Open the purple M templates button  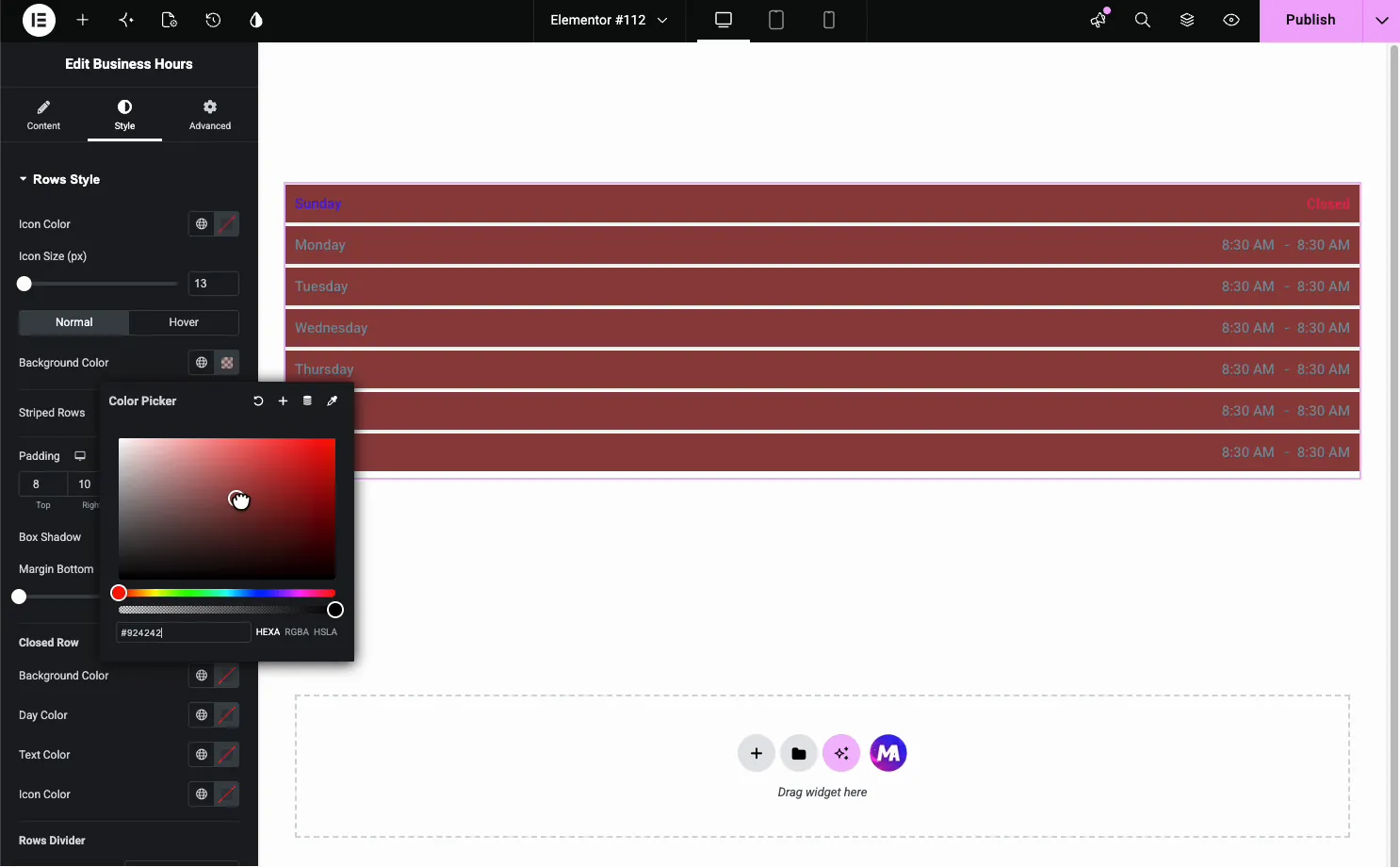[x=888, y=753]
